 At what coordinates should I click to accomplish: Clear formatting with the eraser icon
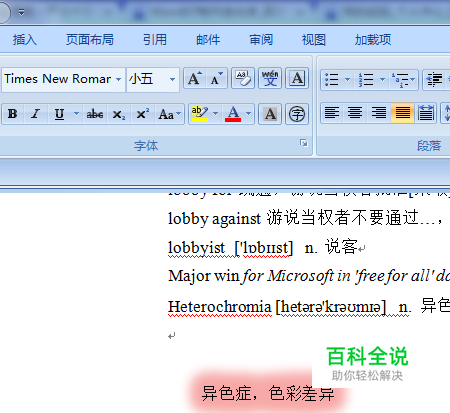point(243,79)
